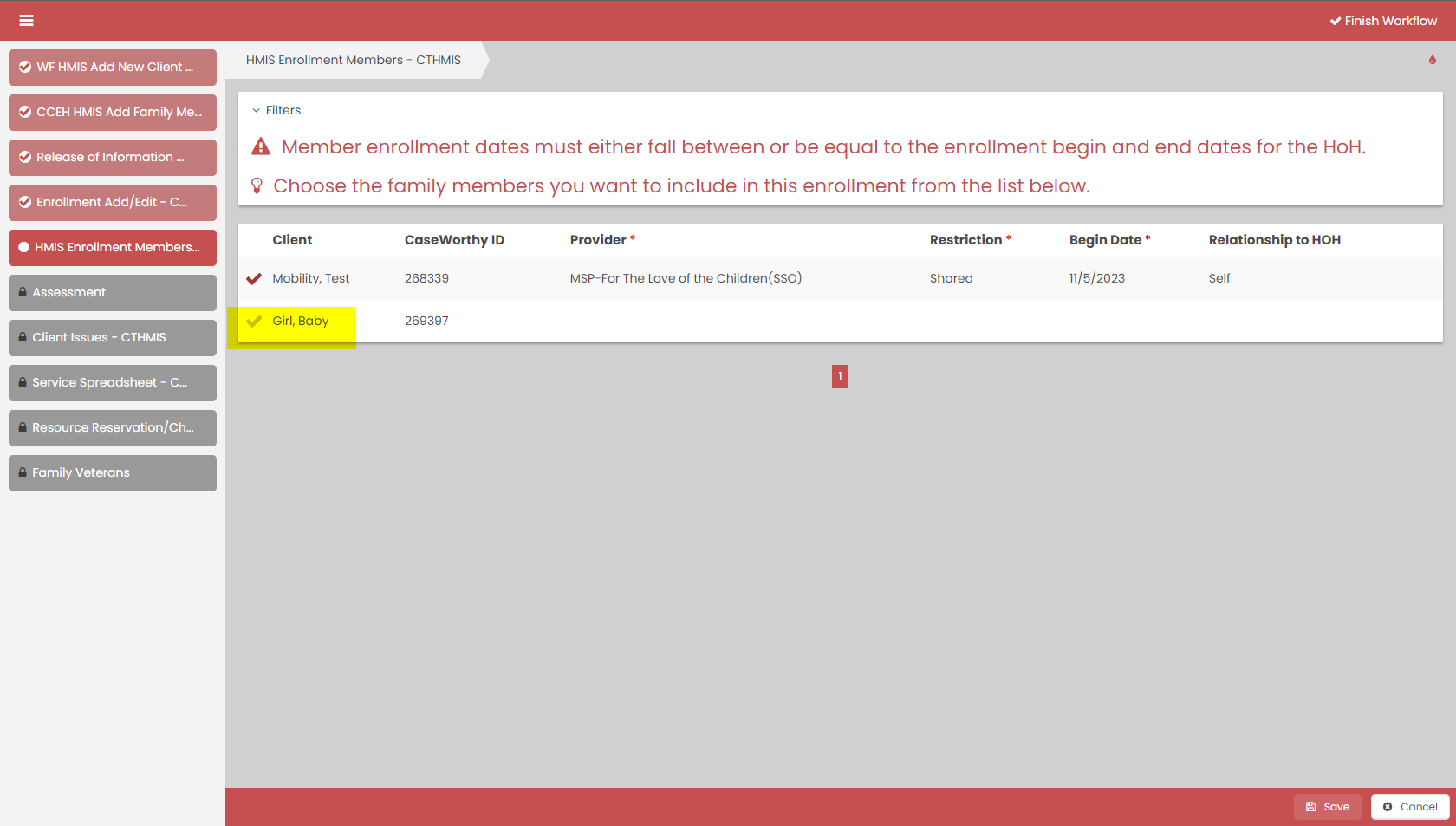The width and height of the screenshot is (1456, 826).
Task: Click Finish Workflow link
Action: tap(1383, 21)
